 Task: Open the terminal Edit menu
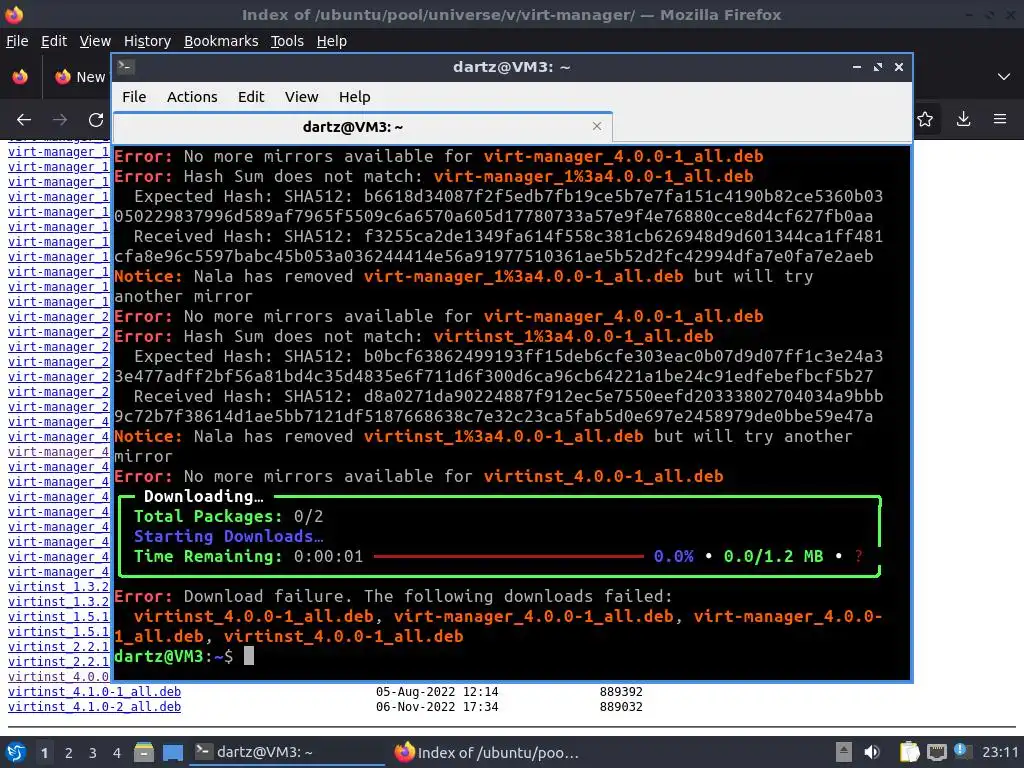251,97
